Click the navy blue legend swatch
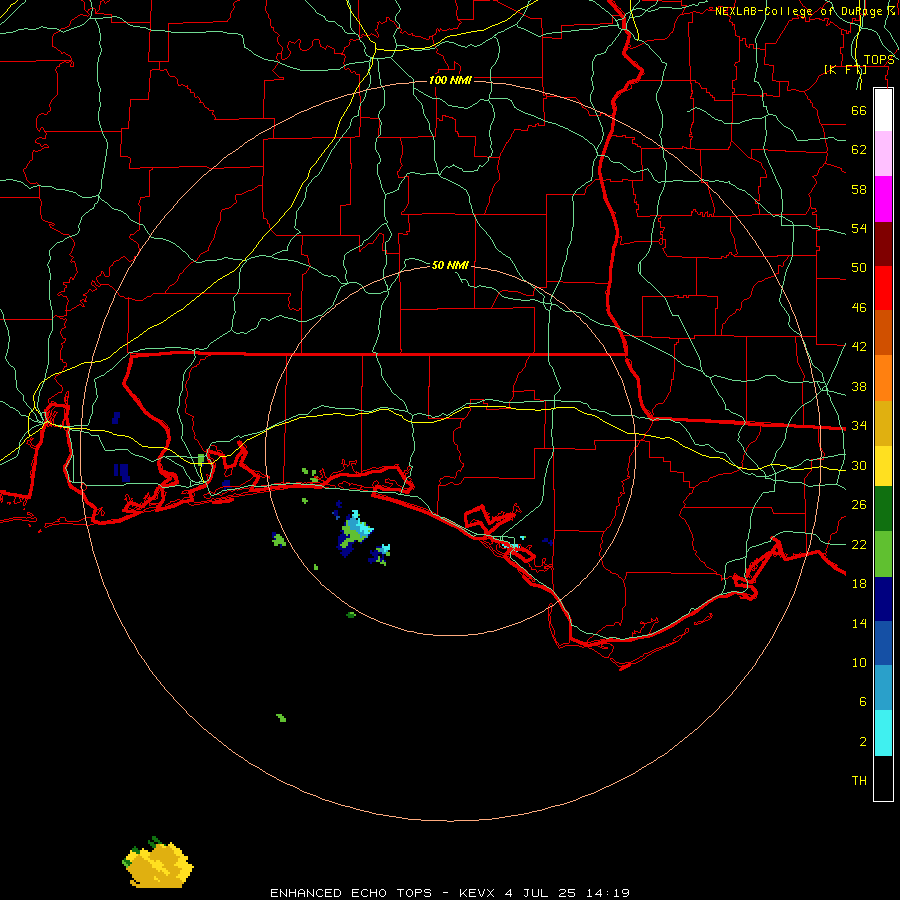This screenshot has width=900, height=900. [x=883, y=599]
